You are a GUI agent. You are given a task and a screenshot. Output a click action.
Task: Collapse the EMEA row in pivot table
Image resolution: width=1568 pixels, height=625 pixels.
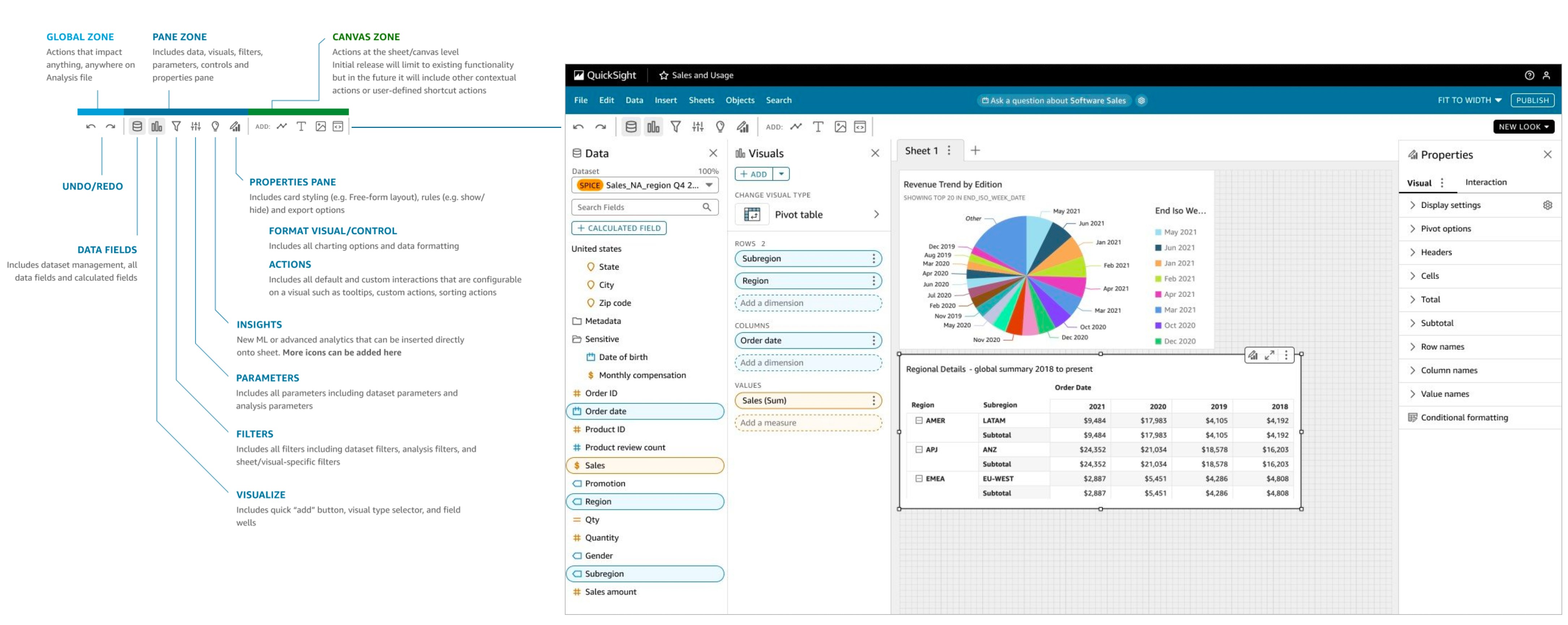point(919,479)
